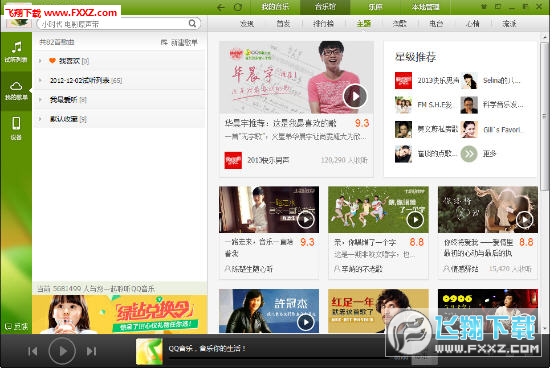Refresh page with circular arrow icon
This screenshot has height=368, width=552.
click(x=238, y=7)
